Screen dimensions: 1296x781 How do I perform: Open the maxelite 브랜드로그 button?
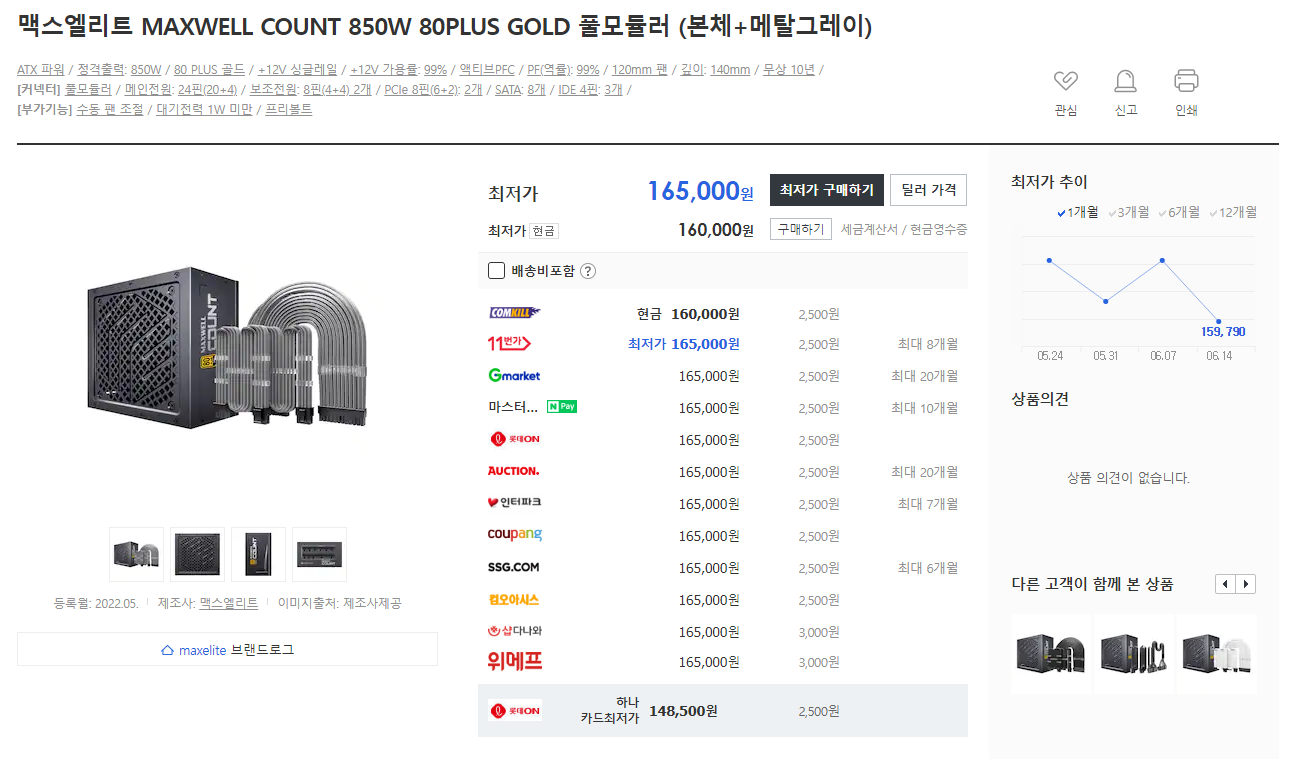click(227, 649)
